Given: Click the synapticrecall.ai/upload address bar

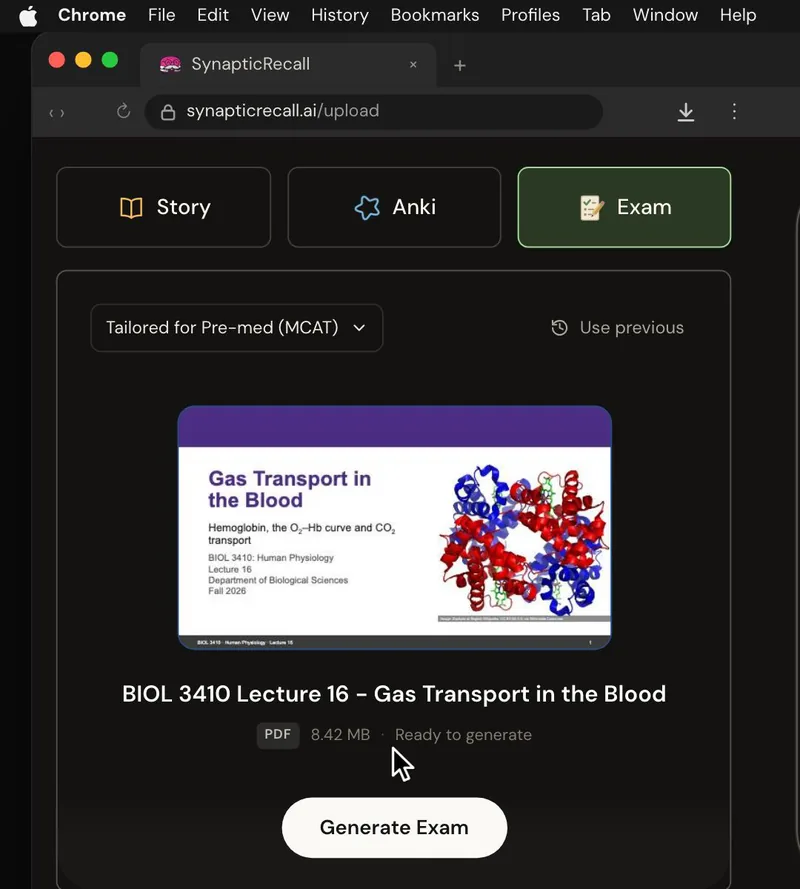Looking at the screenshot, I should click(374, 112).
